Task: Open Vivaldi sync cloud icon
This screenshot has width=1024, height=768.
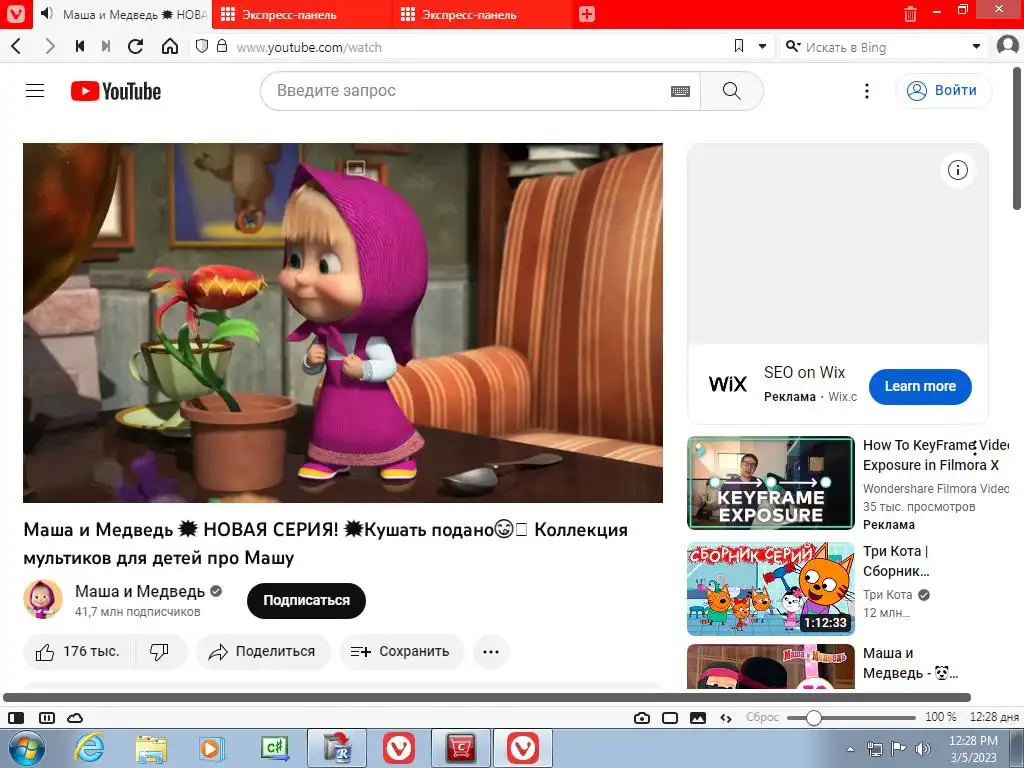Action: click(75, 718)
